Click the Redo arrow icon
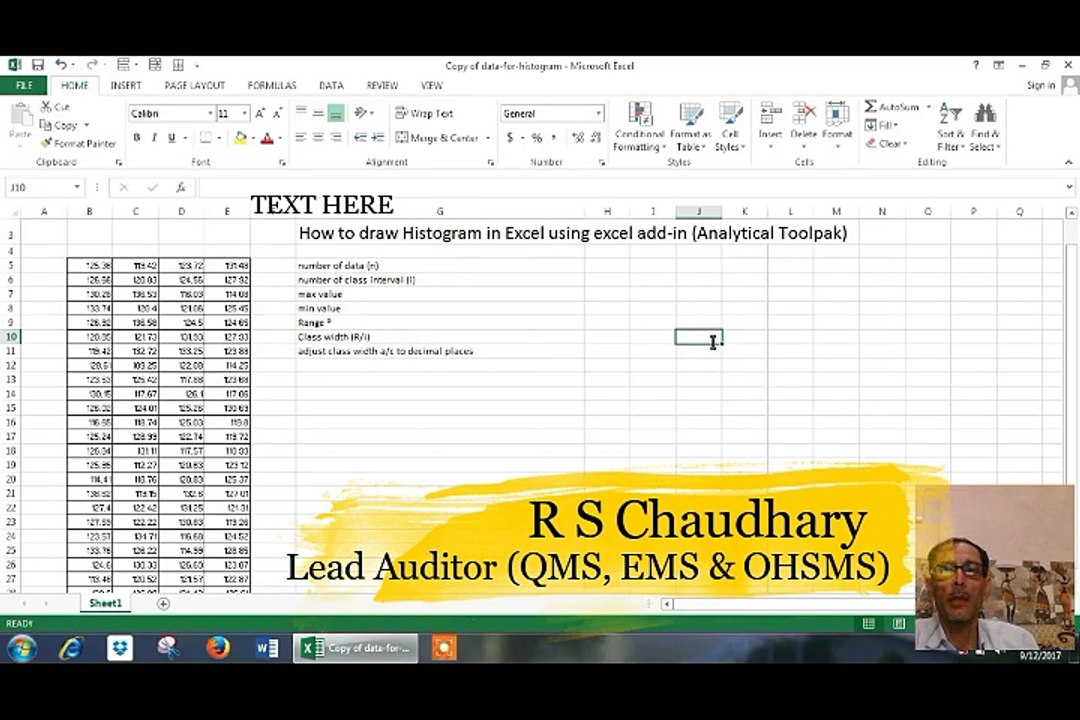 pyautogui.click(x=91, y=65)
